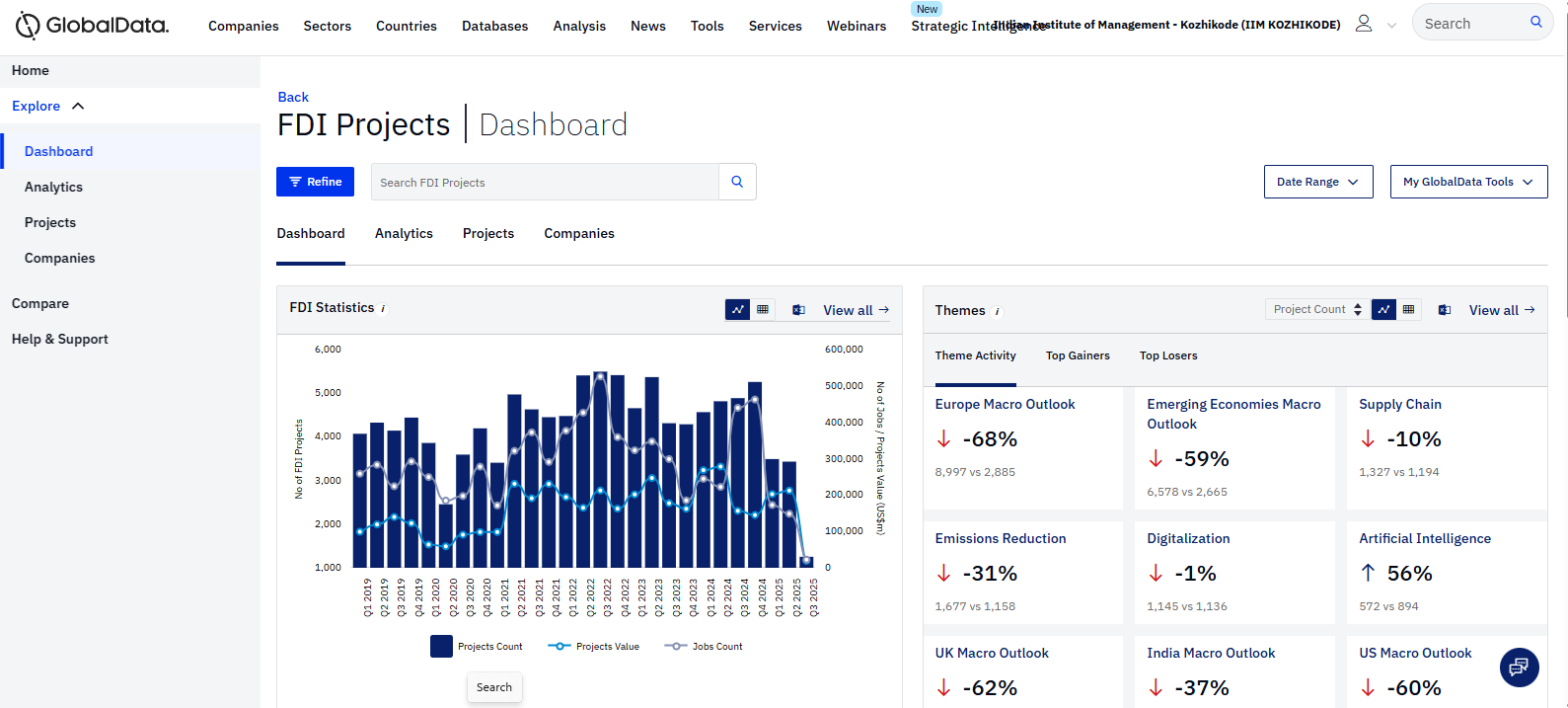Open the Companies tab under FDI Projects
This screenshot has width=1568, height=708.
click(x=578, y=234)
